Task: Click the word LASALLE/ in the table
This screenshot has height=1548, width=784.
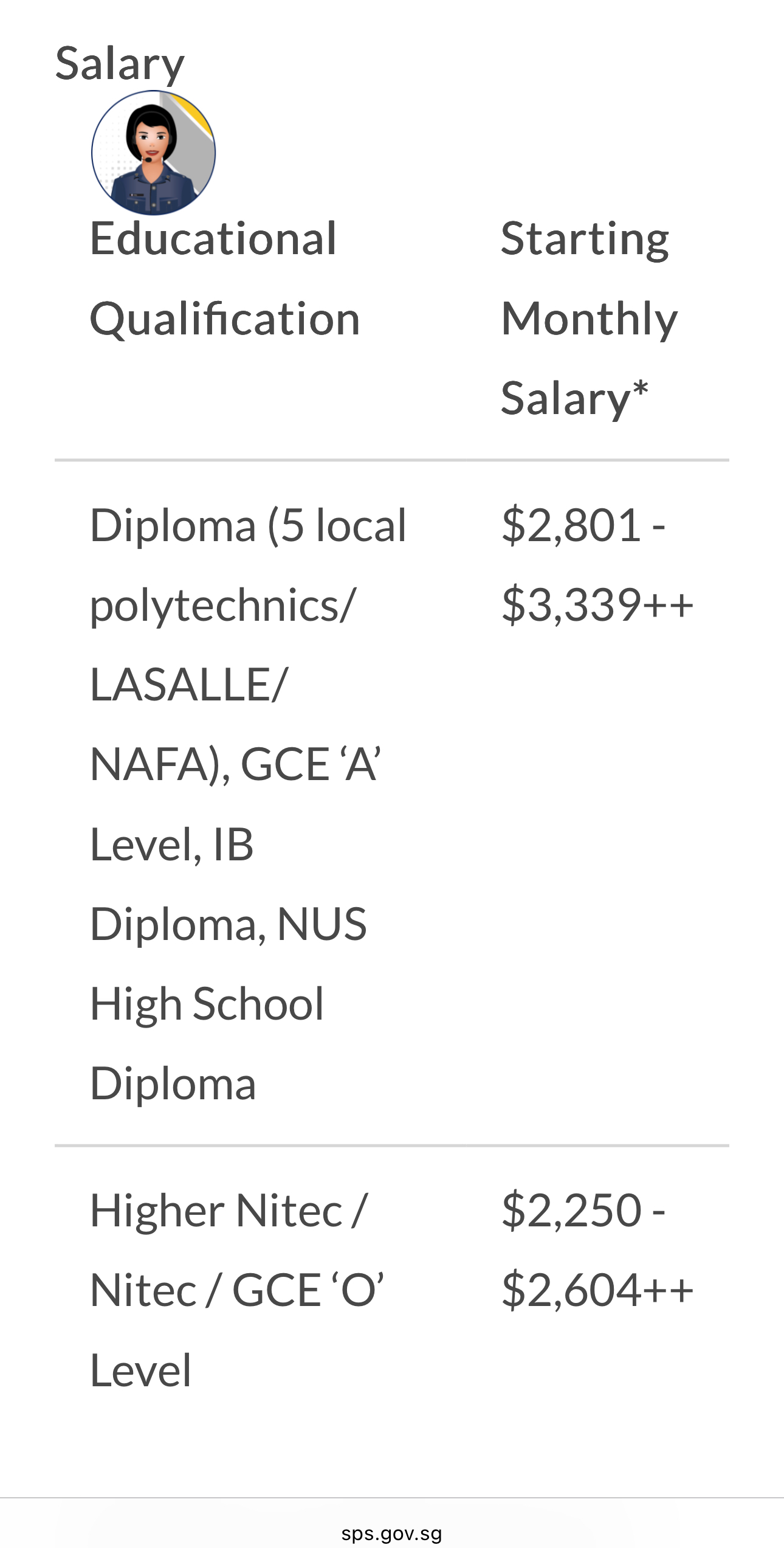Action: 188,685
